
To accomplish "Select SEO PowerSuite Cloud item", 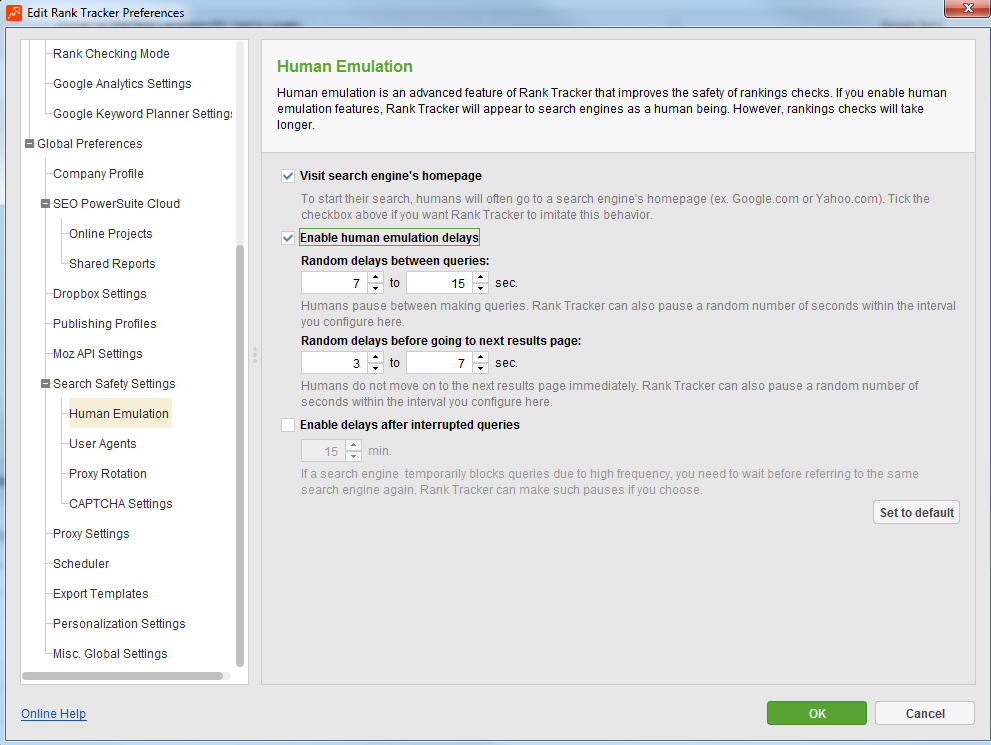I will click(x=116, y=204).
